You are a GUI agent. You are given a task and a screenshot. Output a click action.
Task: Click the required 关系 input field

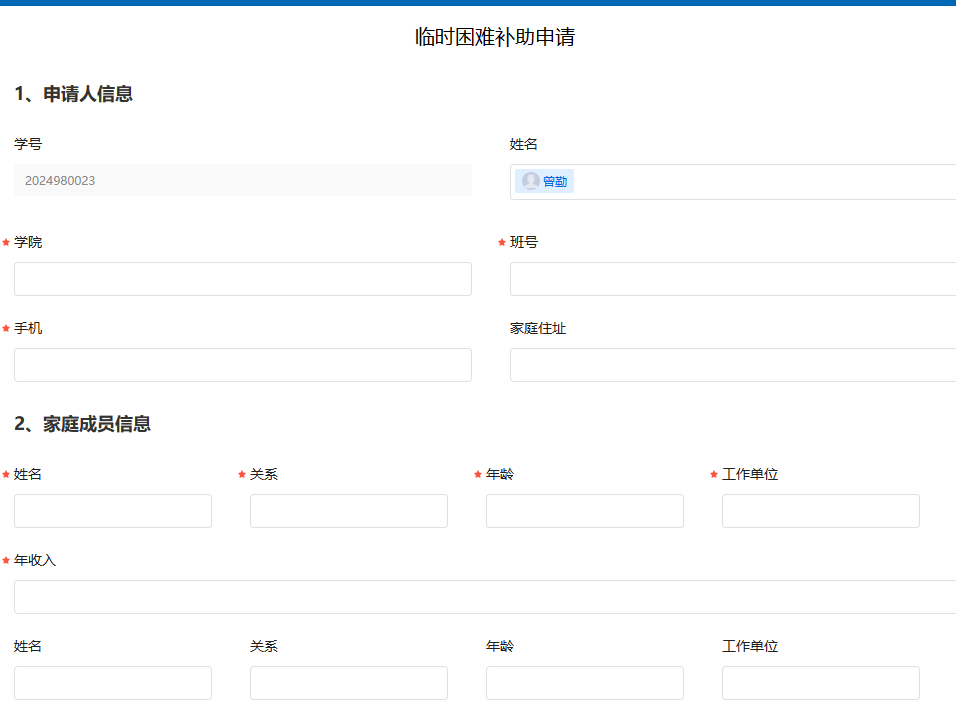(349, 511)
